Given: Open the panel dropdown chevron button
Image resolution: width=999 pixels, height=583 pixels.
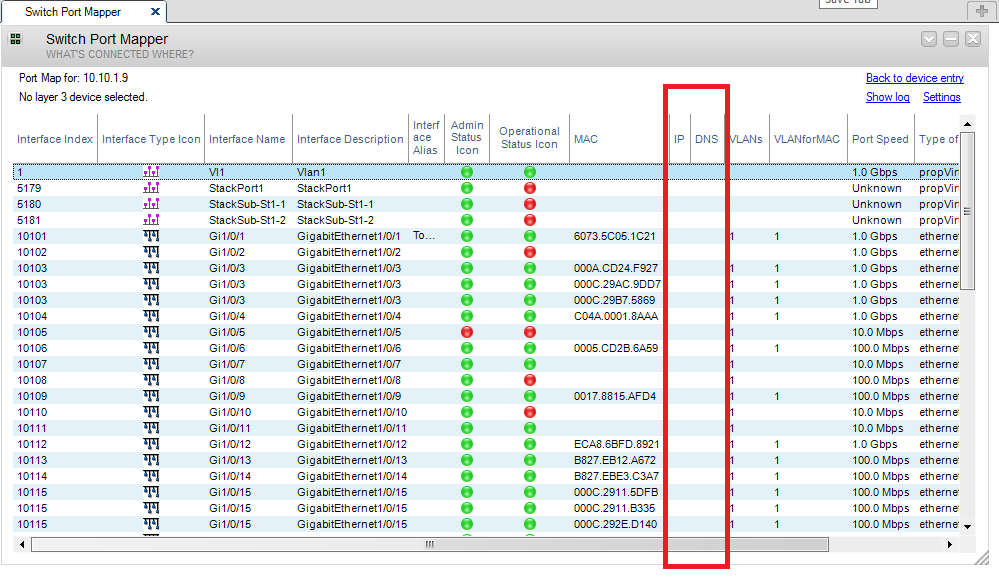Looking at the screenshot, I should tap(929, 40).
